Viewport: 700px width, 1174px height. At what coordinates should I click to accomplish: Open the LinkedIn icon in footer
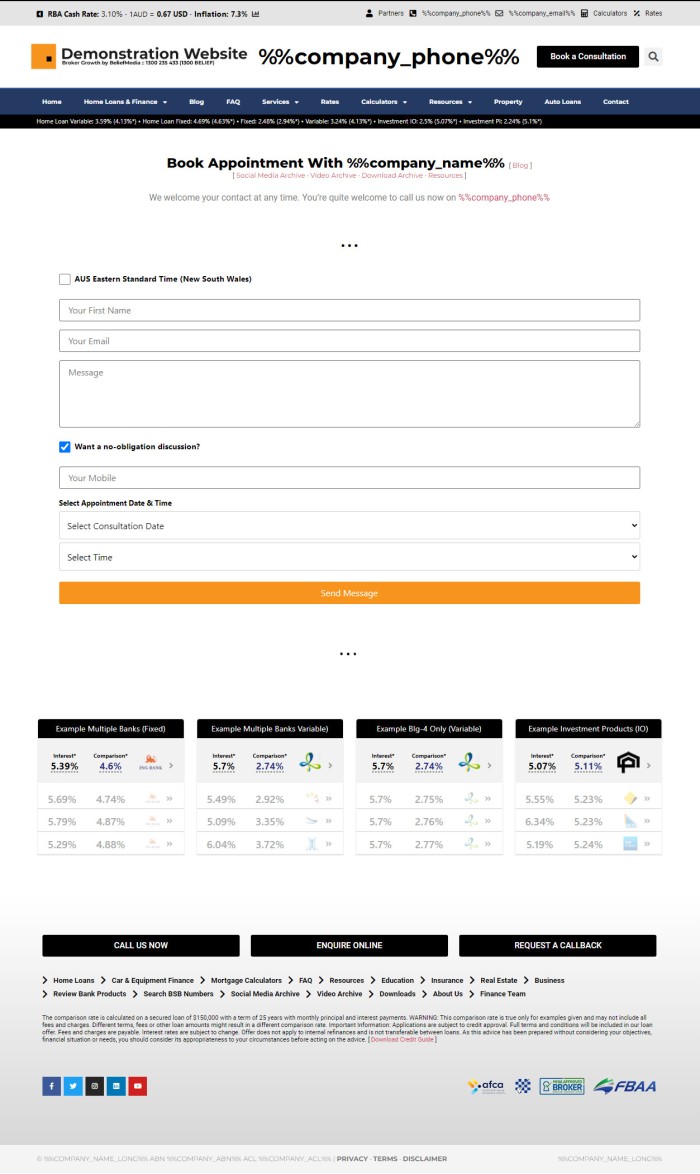(x=116, y=1086)
